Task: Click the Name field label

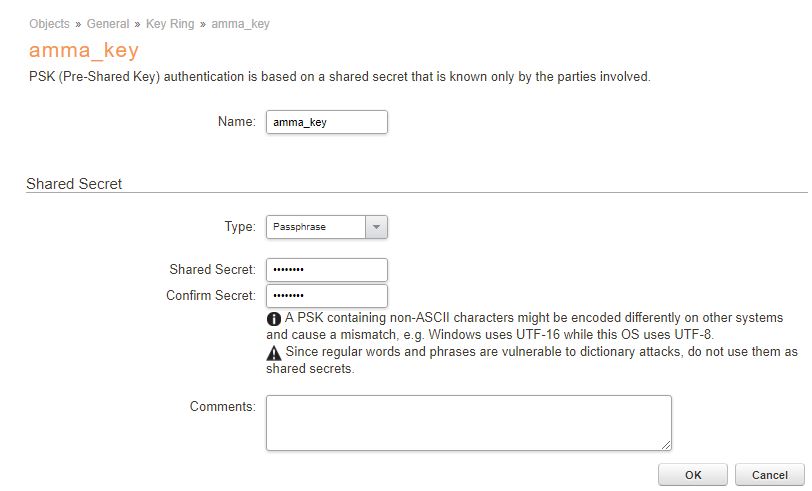Action: click(x=237, y=122)
